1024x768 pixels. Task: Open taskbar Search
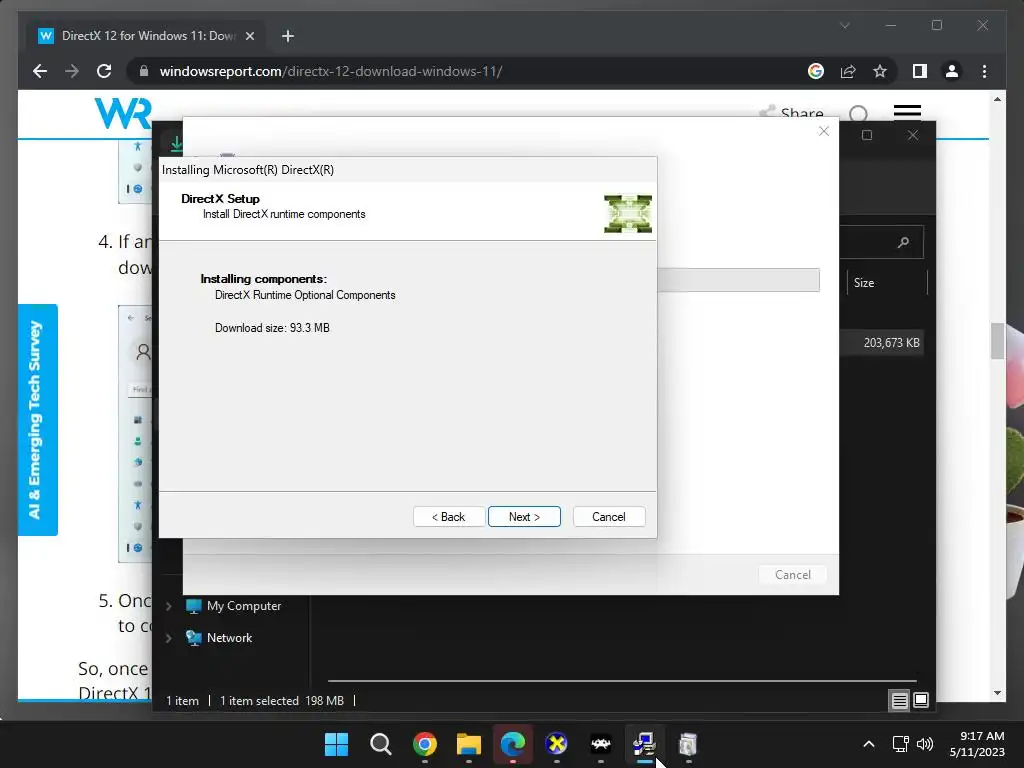coord(381,744)
